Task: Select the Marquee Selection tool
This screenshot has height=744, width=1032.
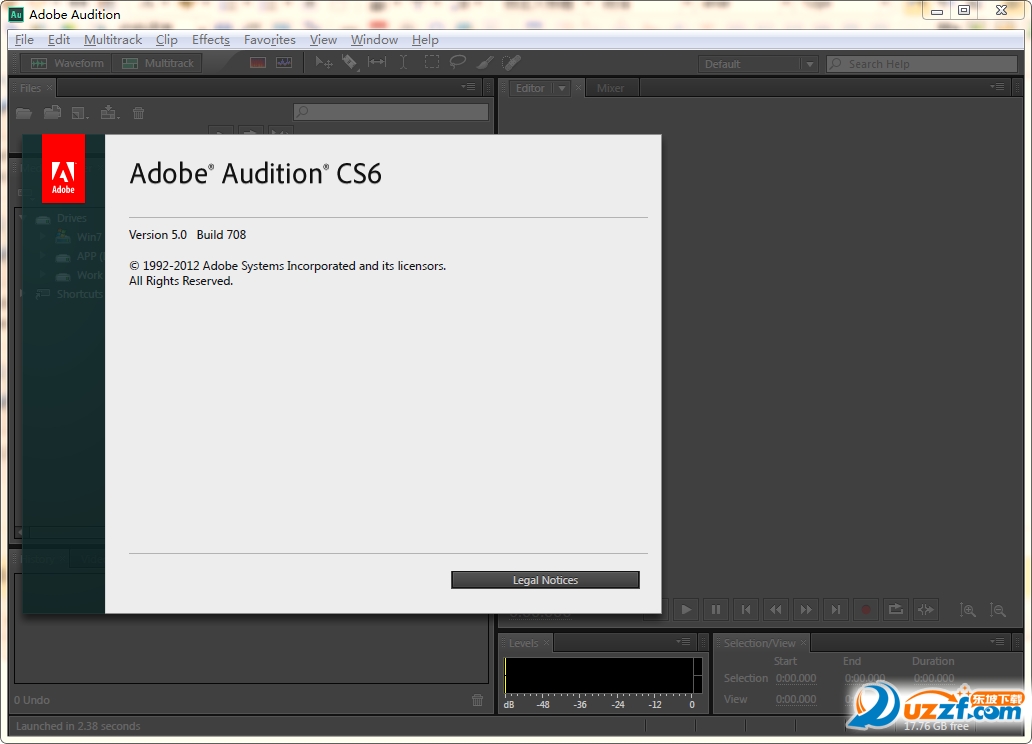Action: coord(432,63)
